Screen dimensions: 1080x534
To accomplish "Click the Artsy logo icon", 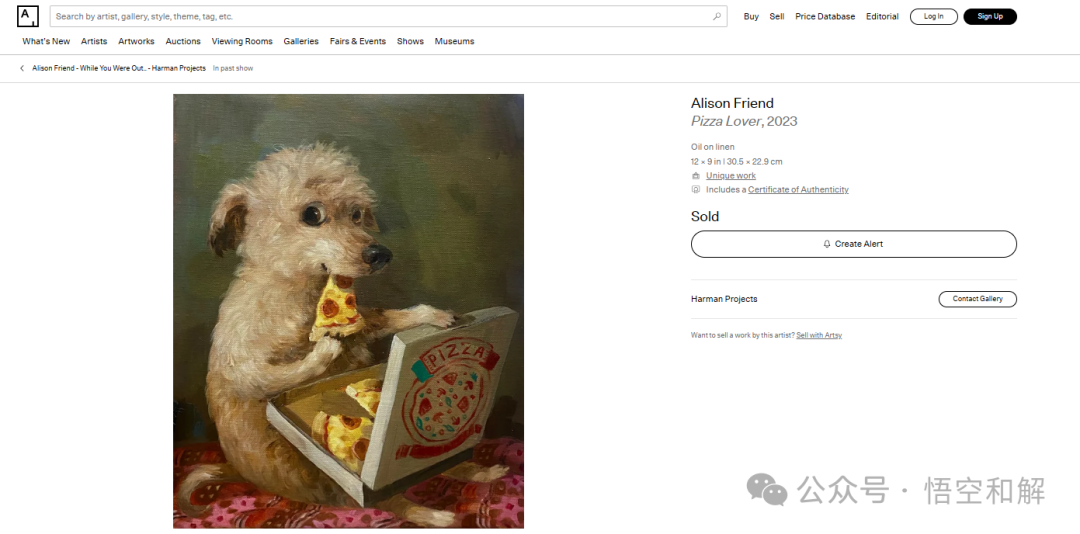I will (x=28, y=17).
